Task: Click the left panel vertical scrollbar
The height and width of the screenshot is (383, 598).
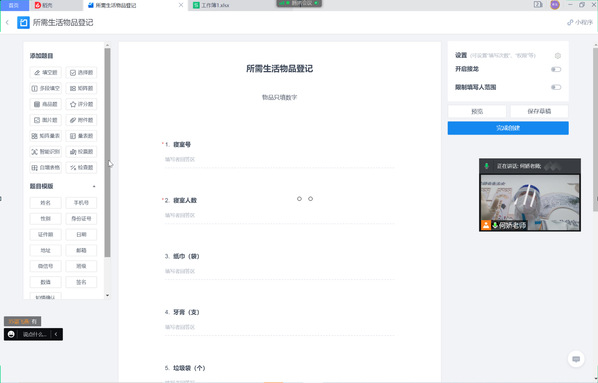Action: click(x=107, y=153)
